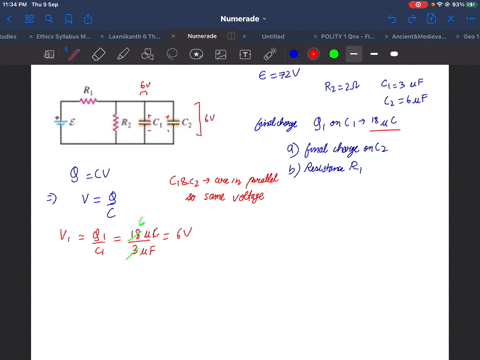The height and width of the screenshot is (360, 480).
Task: Close the Ancient&Medieval tab
Action: (x=386, y=36)
